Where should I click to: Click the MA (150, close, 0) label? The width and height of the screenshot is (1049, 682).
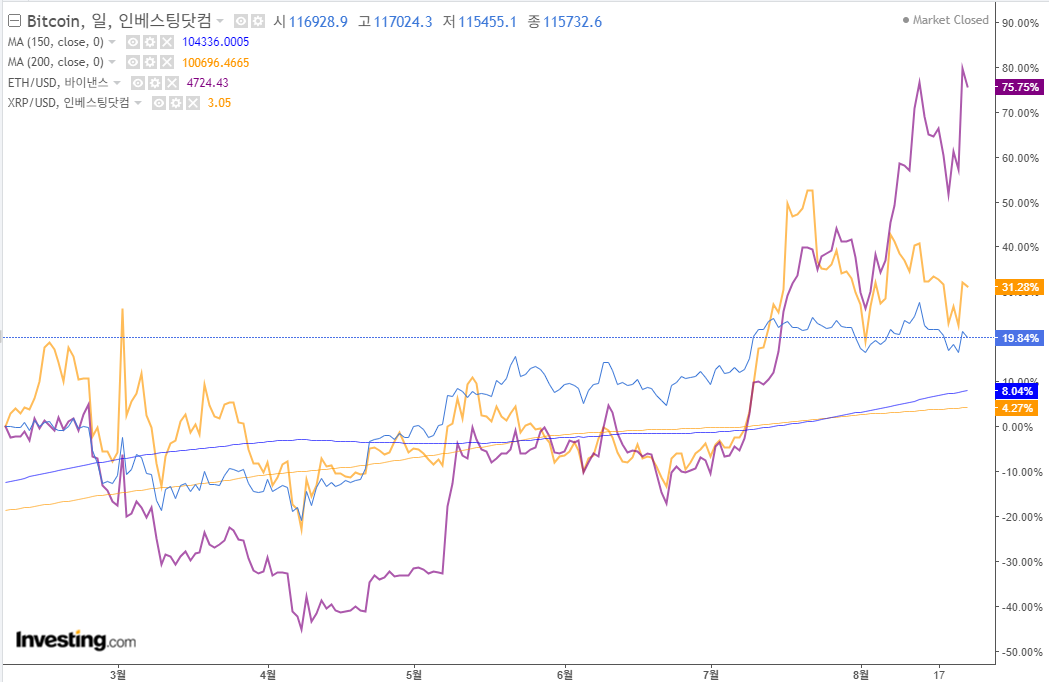coord(56,42)
